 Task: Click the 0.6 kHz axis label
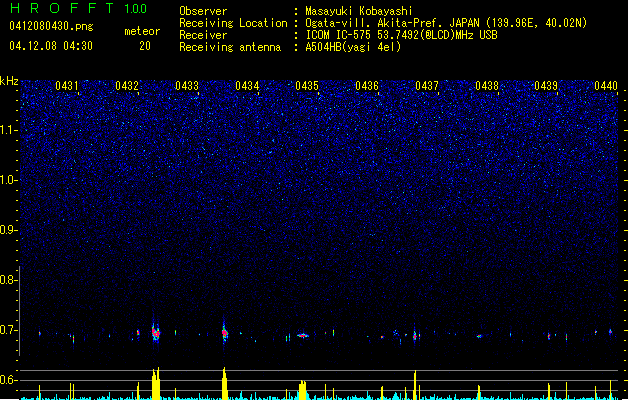9,380
